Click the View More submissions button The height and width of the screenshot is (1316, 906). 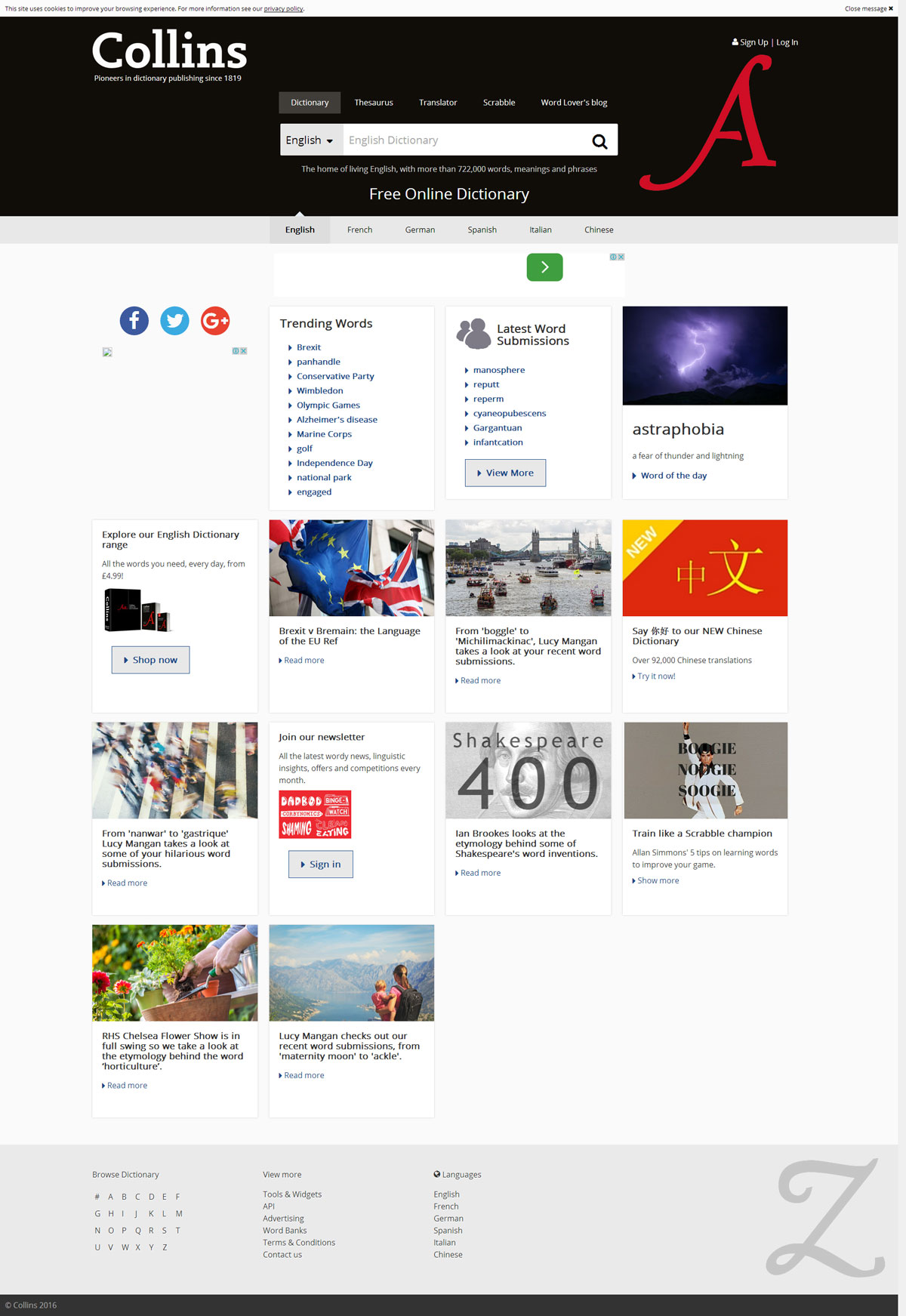pyautogui.click(x=505, y=473)
